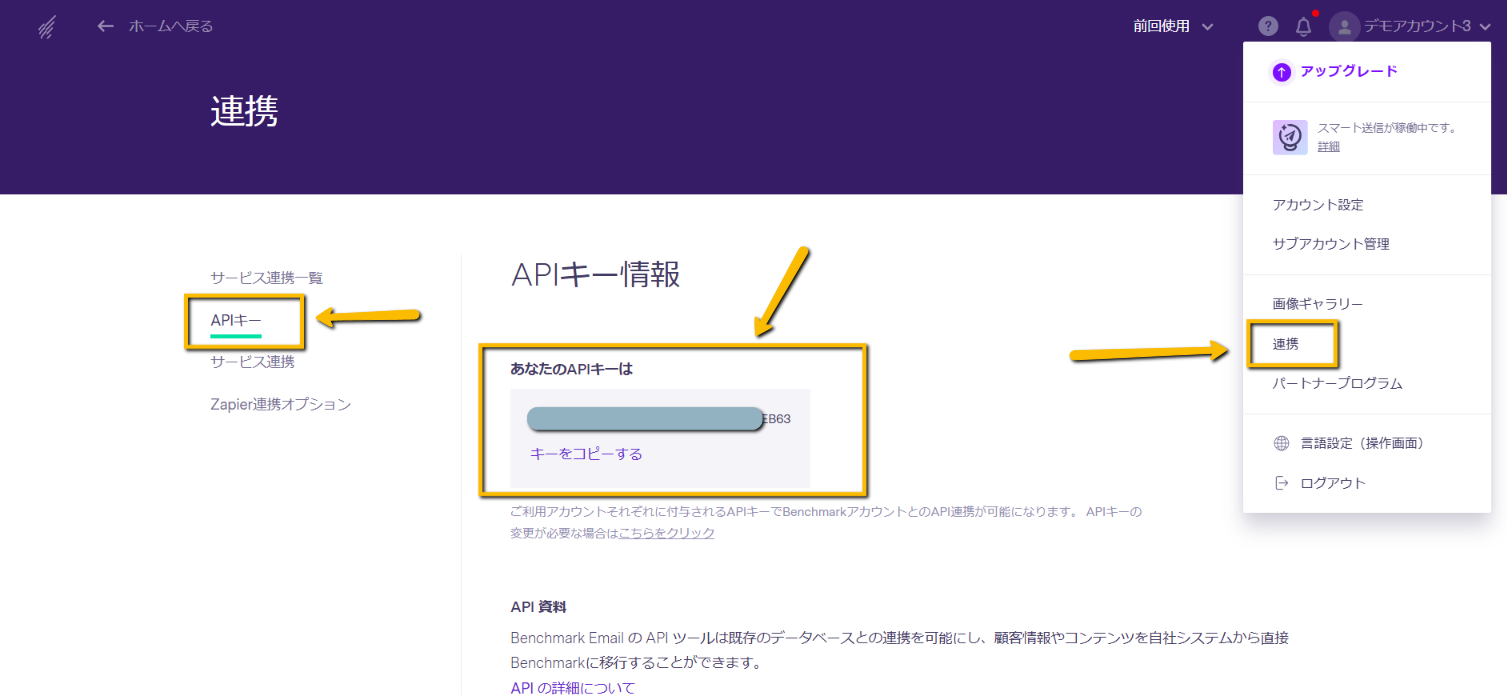The height and width of the screenshot is (695, 1507).
Task: Select サービス連携一覧 in the sidebar
Action: [x=266, y=278]
